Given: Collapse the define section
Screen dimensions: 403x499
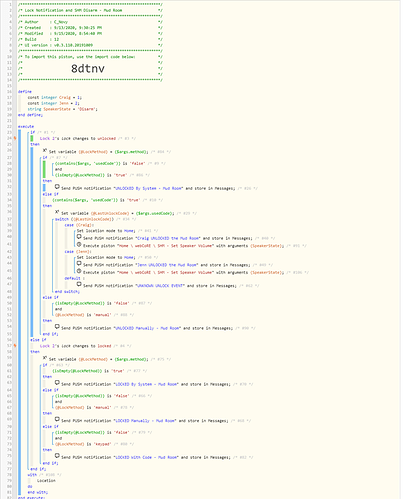Looking at the screenshot, I should point(25,92).
